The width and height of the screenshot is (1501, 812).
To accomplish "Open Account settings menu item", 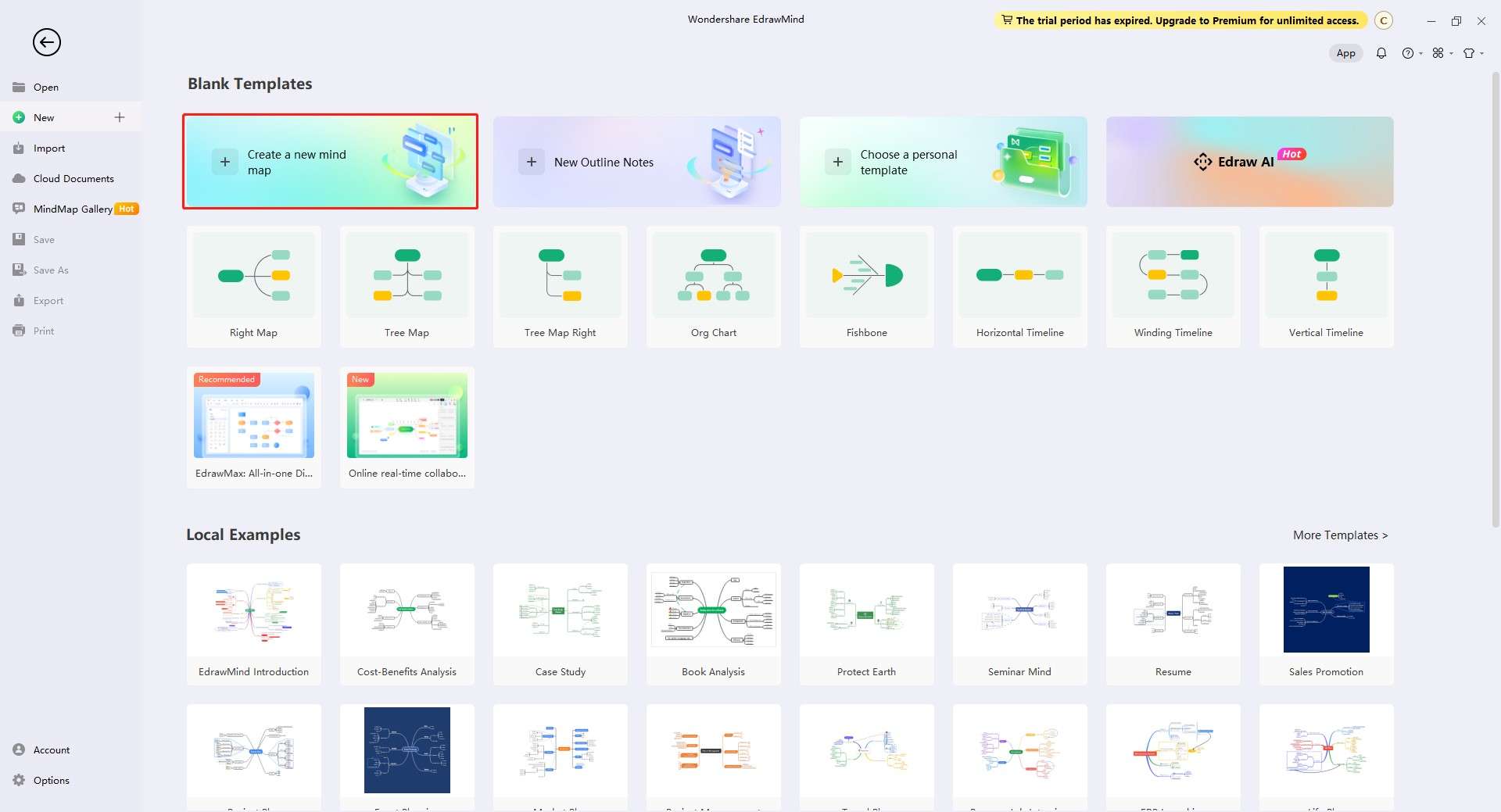I will [71, 749].
